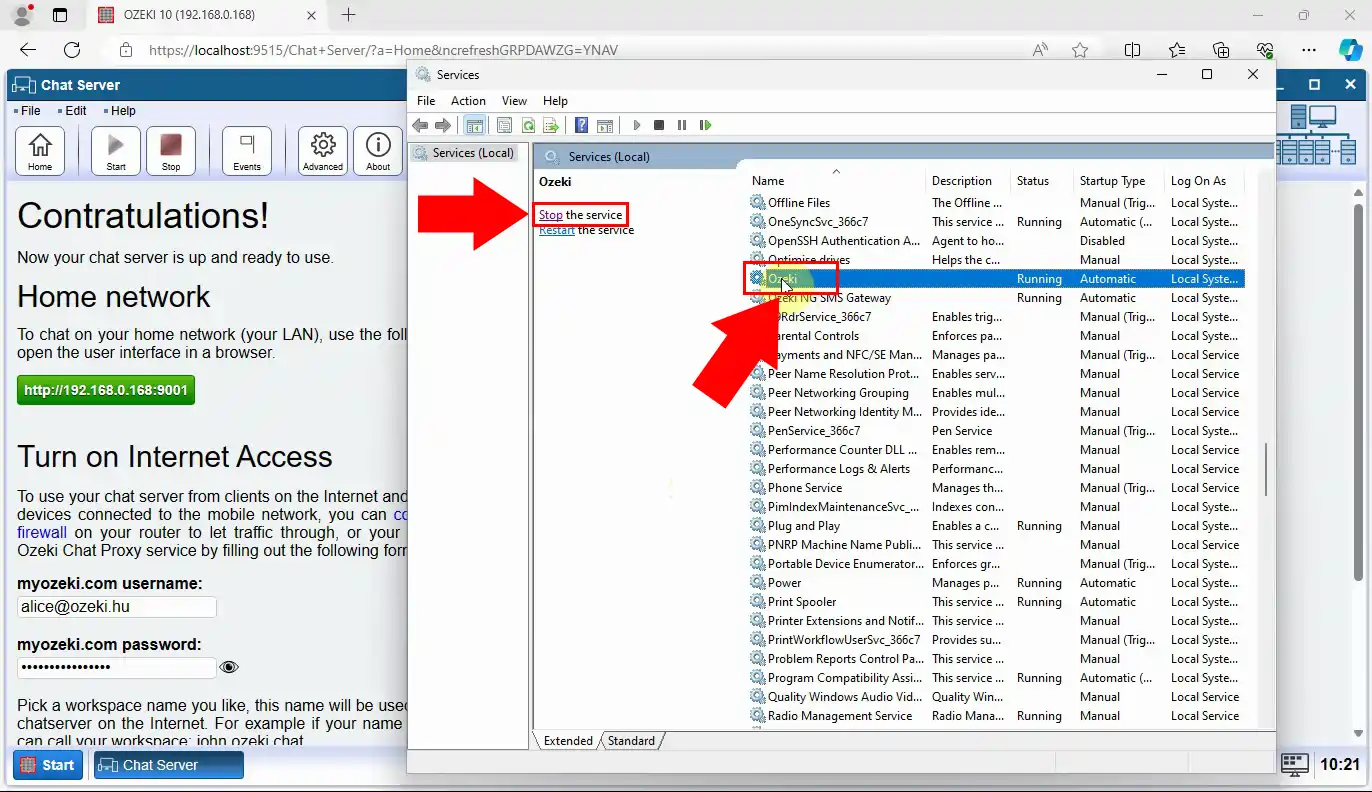The image size is (1372, 792).
Task: Open the Tab Actions icon in browser
Action: pos(60,15)
